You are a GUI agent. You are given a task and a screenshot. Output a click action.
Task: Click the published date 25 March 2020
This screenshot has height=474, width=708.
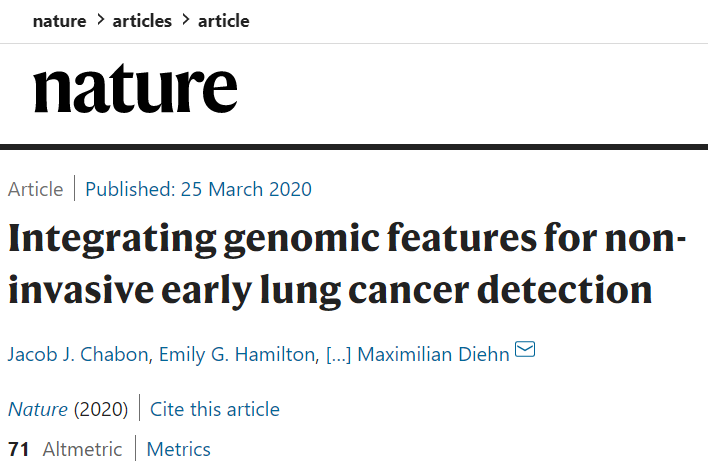pyautogui.click(x=198, y=189)
